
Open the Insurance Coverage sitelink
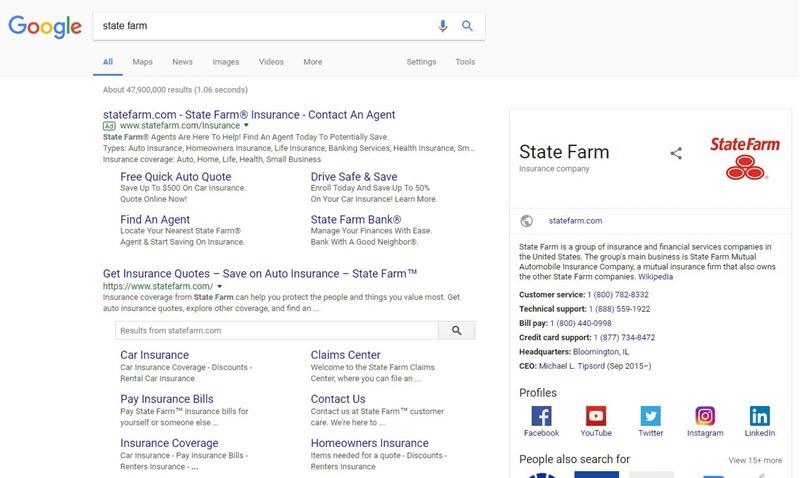pos(169,443)
